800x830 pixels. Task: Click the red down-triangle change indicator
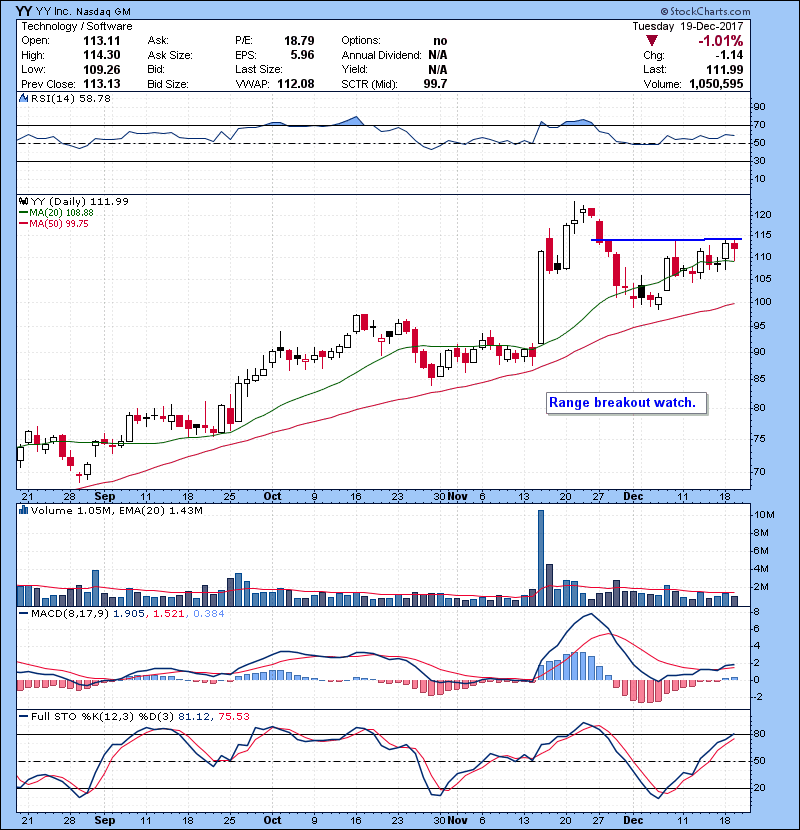[x=652, y=41]
